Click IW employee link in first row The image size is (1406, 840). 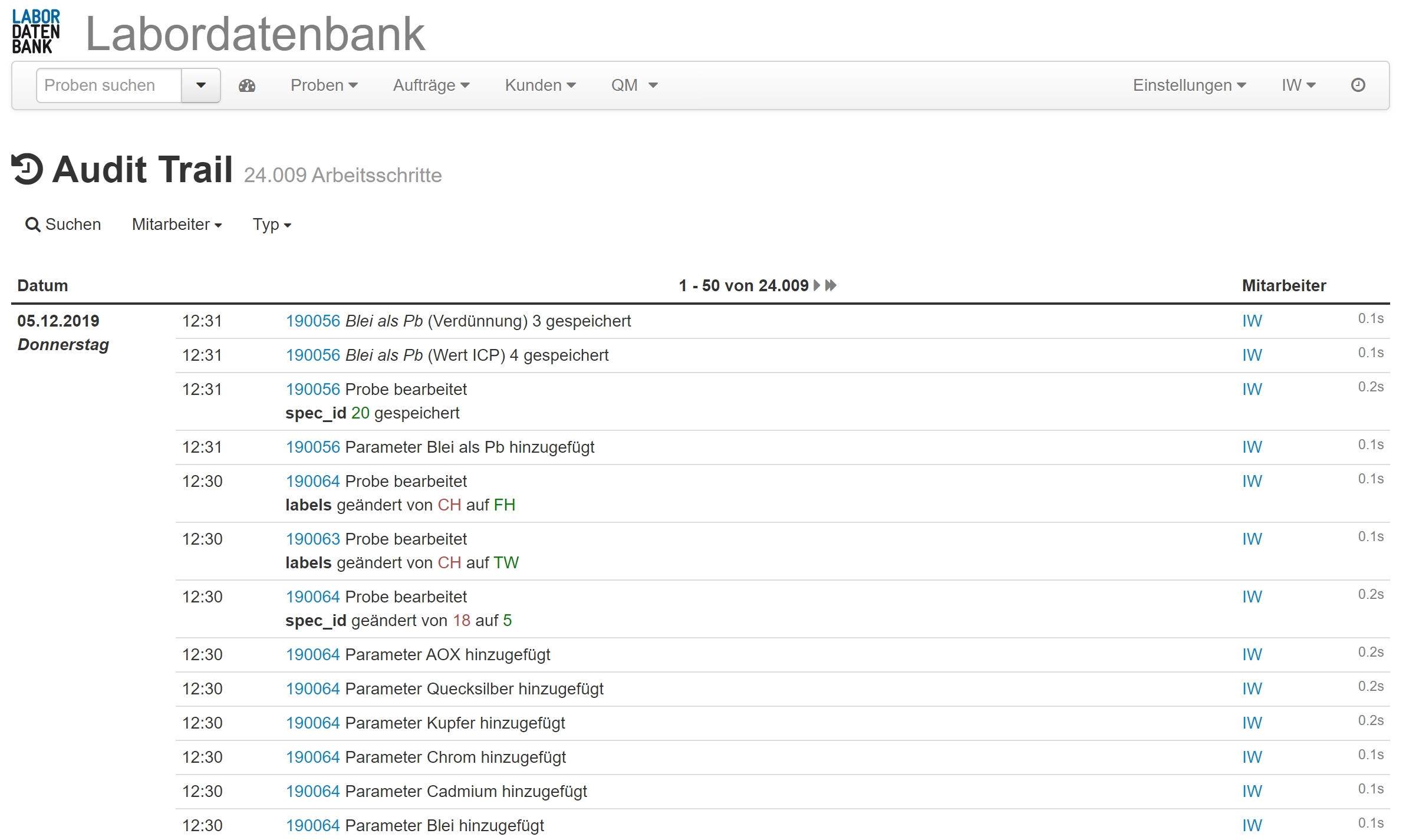1252,321
